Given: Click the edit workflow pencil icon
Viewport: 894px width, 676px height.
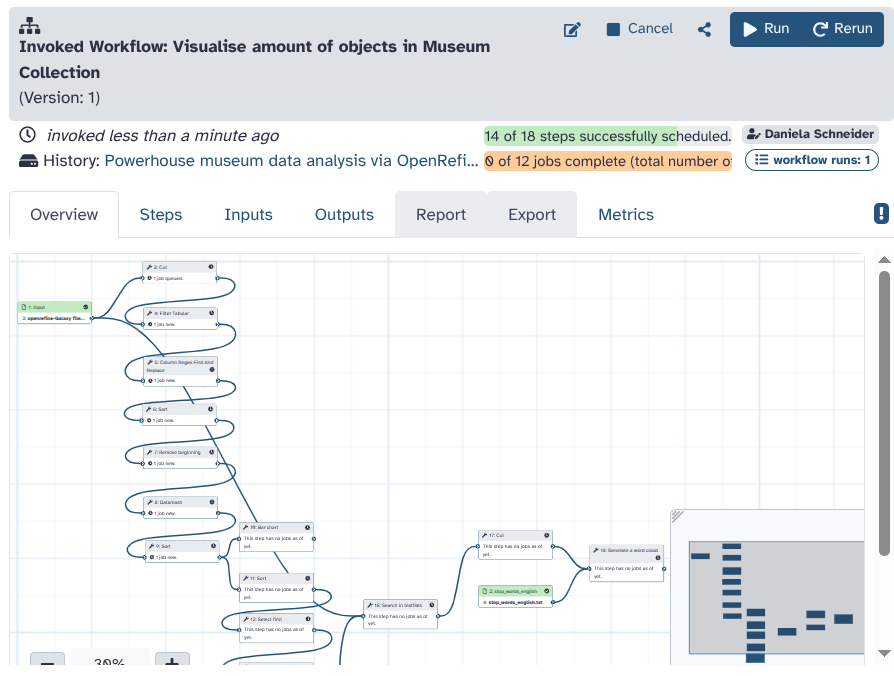Looking at the screenshot, I should tap(572, 30).
